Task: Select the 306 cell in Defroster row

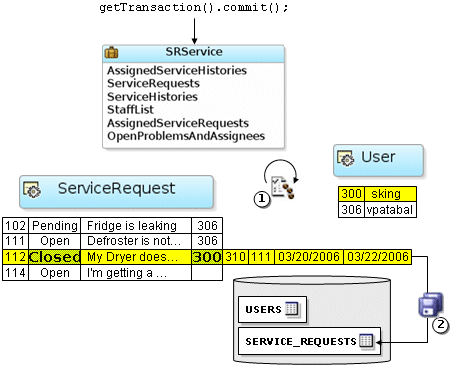Action: 207,241
